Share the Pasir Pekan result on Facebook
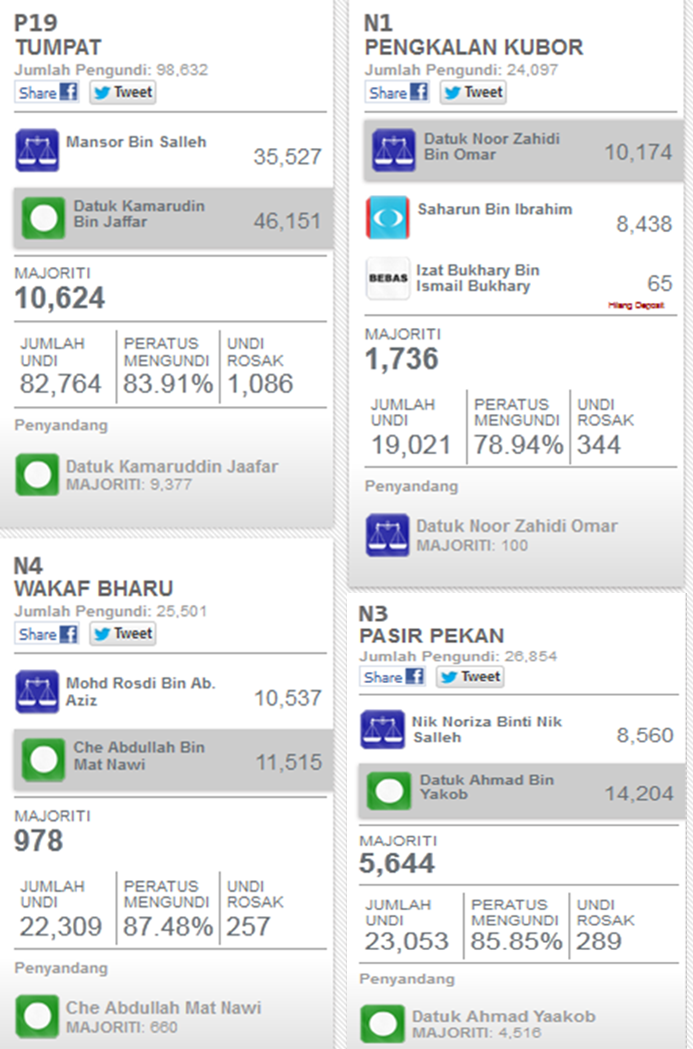This screenshot has height=1049, width=693. (x=393, y=677)
